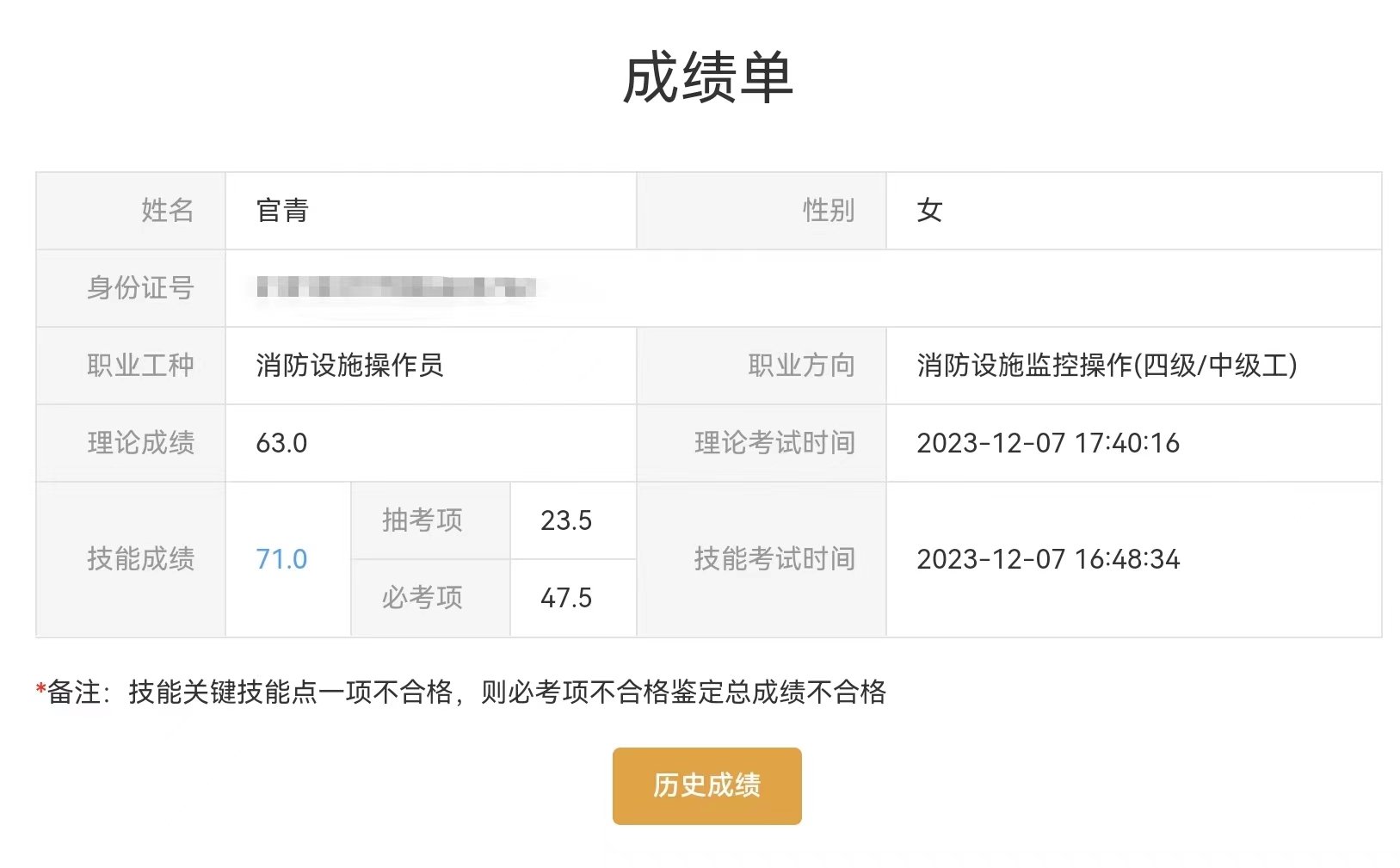Click the 技能成绩 label cell
This screenshot has width=1400, height=868.
tap(131, 559)
